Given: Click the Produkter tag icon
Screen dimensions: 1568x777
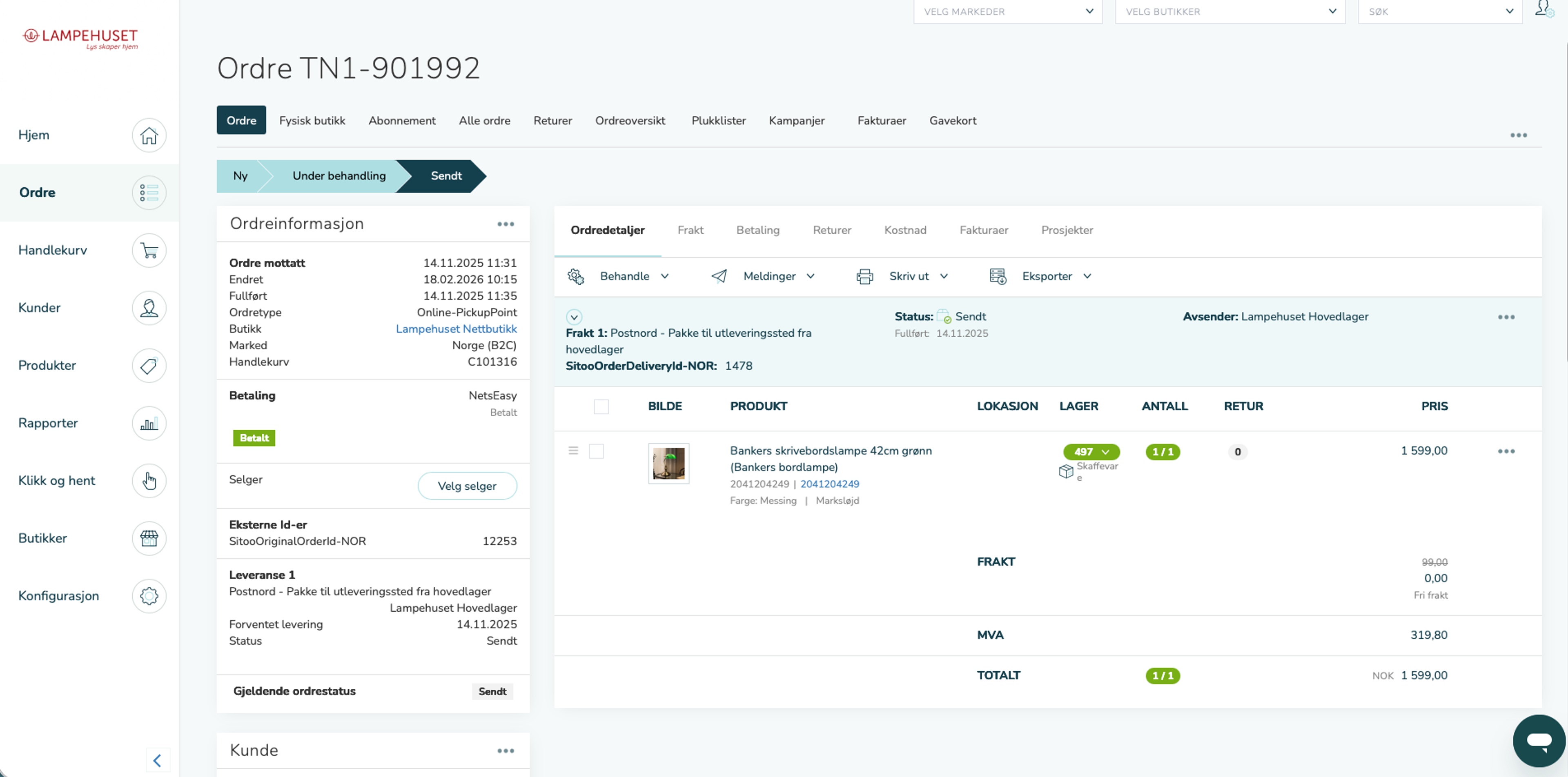Looking at the screenshot, I should click(149, 366).
